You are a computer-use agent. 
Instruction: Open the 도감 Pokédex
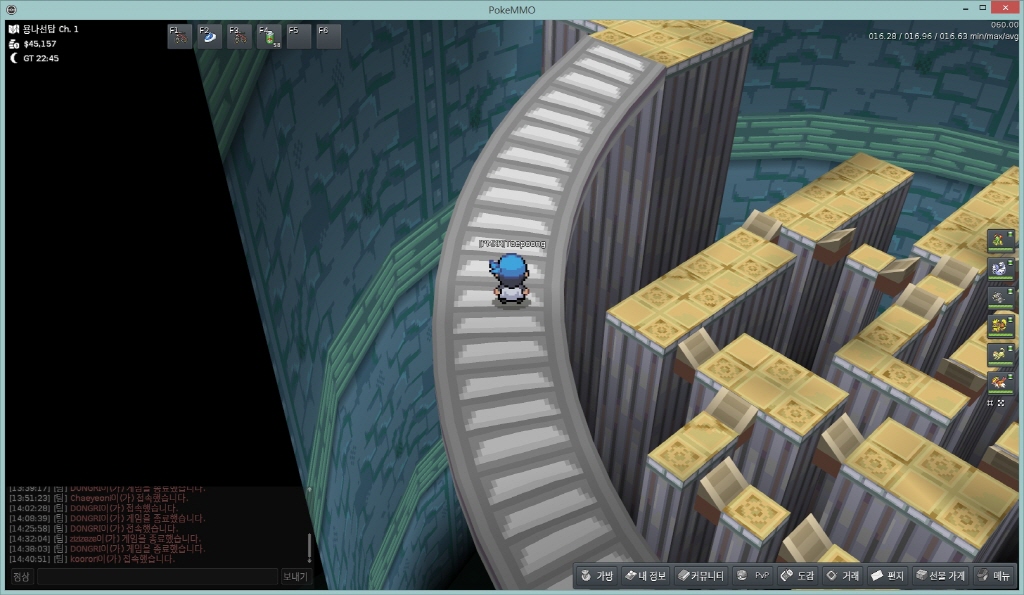click(x=798, y=576)
